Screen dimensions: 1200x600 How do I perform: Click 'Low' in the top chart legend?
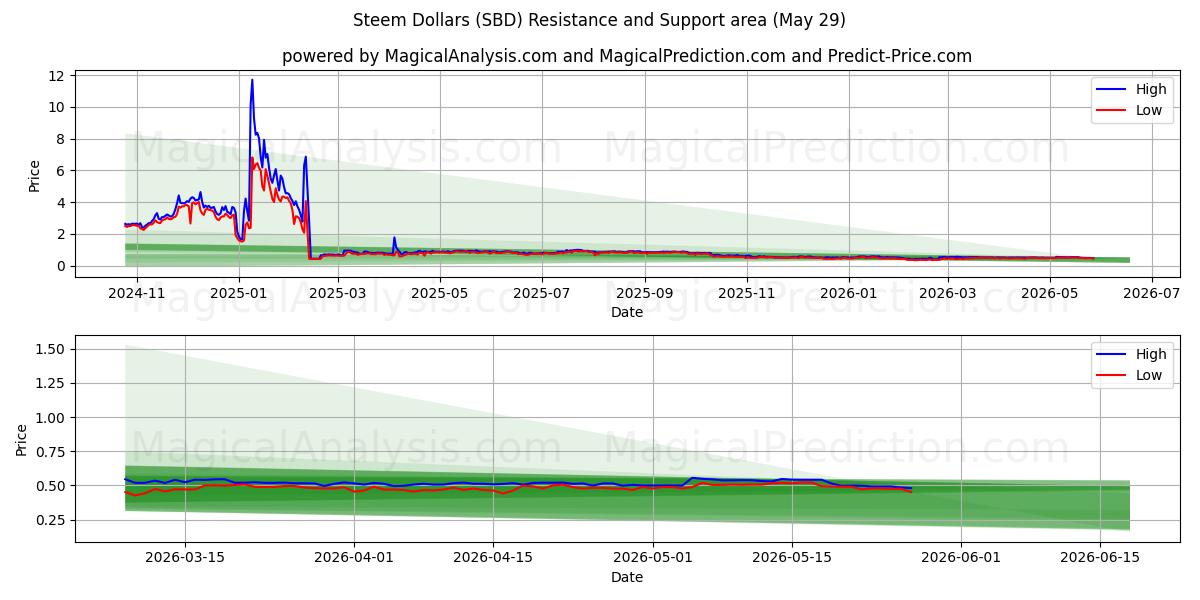(x=1148, y=111)
